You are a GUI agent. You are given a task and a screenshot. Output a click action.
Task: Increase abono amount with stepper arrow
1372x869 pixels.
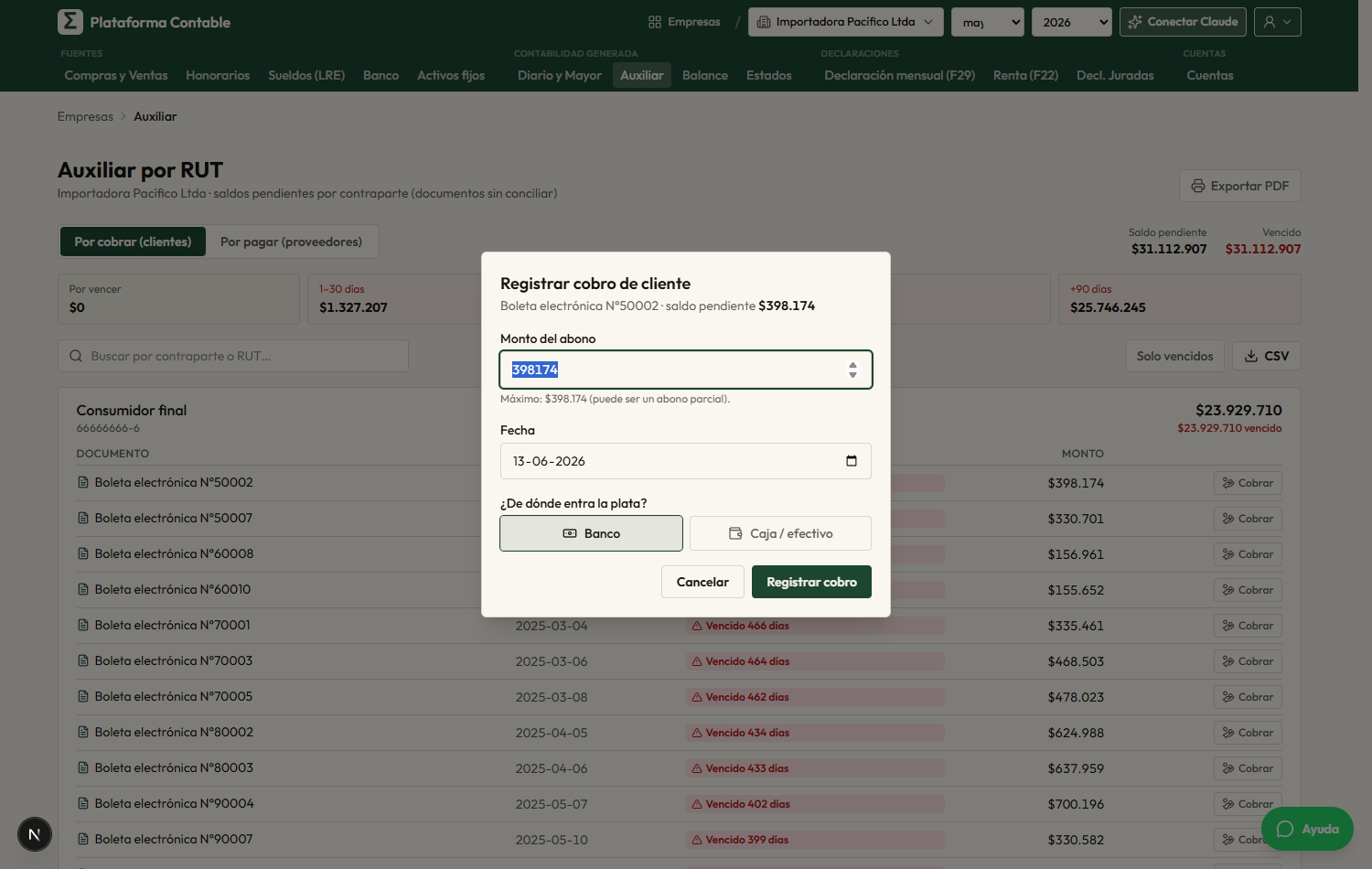pos(852,365)
